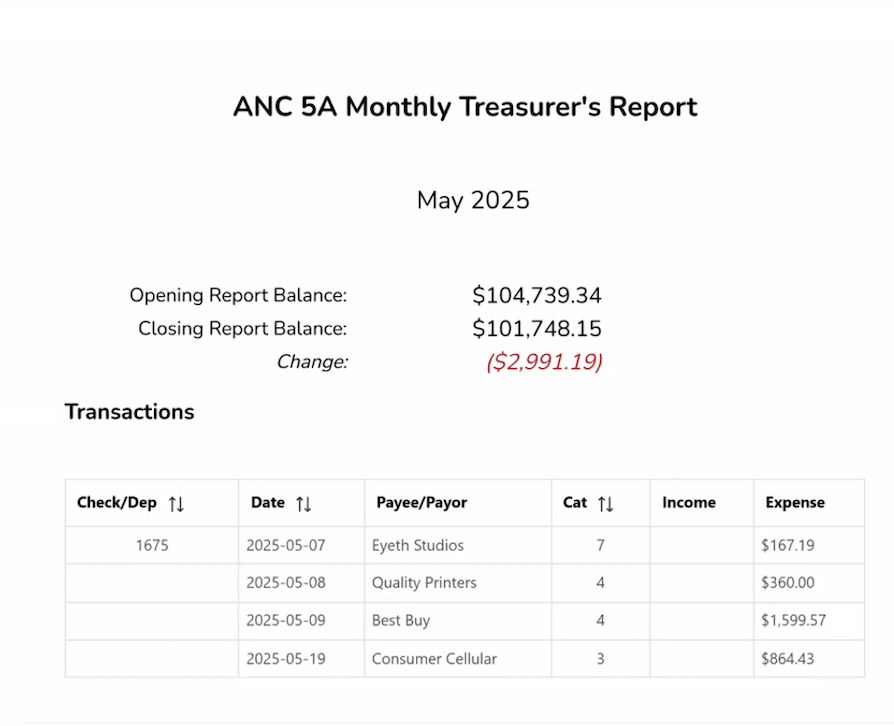Viewport: 894px width, 726px height.
Task: Sort table by Check/Dep sort icon
Action: pyautogui.click(x=176, y=504)
